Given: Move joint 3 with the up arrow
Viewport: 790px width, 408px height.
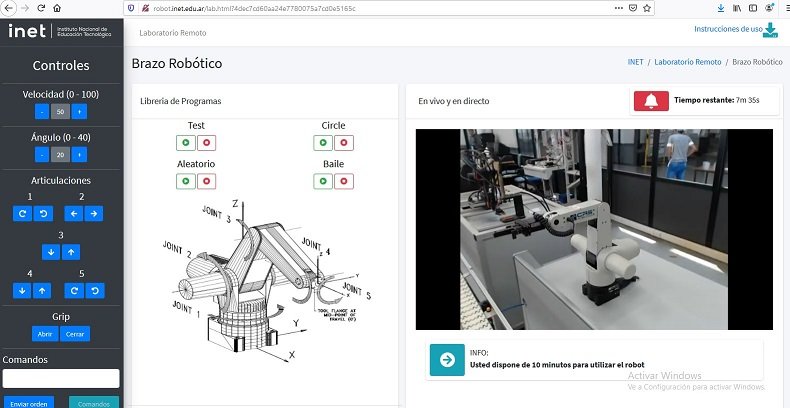Looking at the screenshot, I should (x=70, y=252).
